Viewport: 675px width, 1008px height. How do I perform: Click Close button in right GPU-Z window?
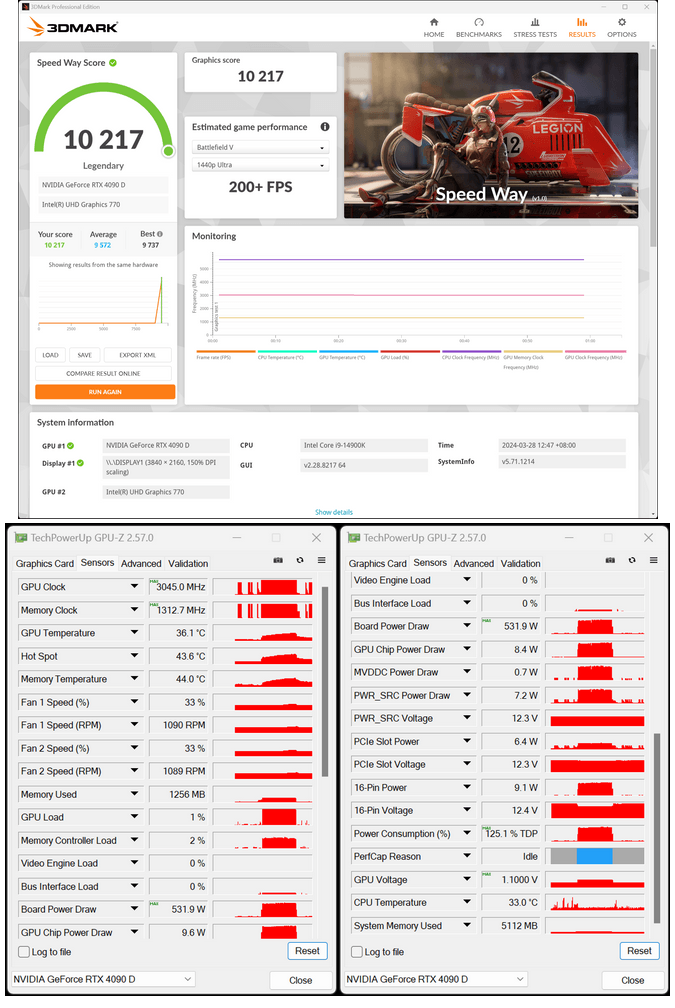click(633, 980)
